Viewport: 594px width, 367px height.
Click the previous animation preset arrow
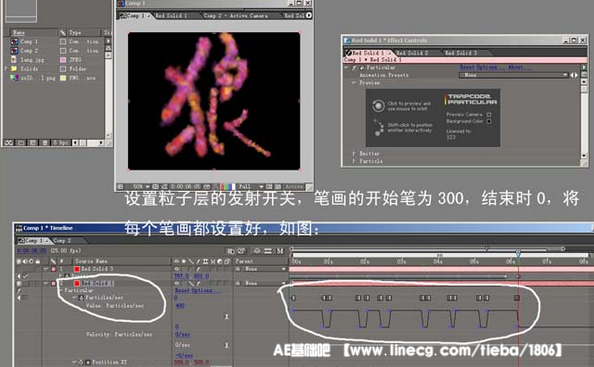click(x=572, y=75)
